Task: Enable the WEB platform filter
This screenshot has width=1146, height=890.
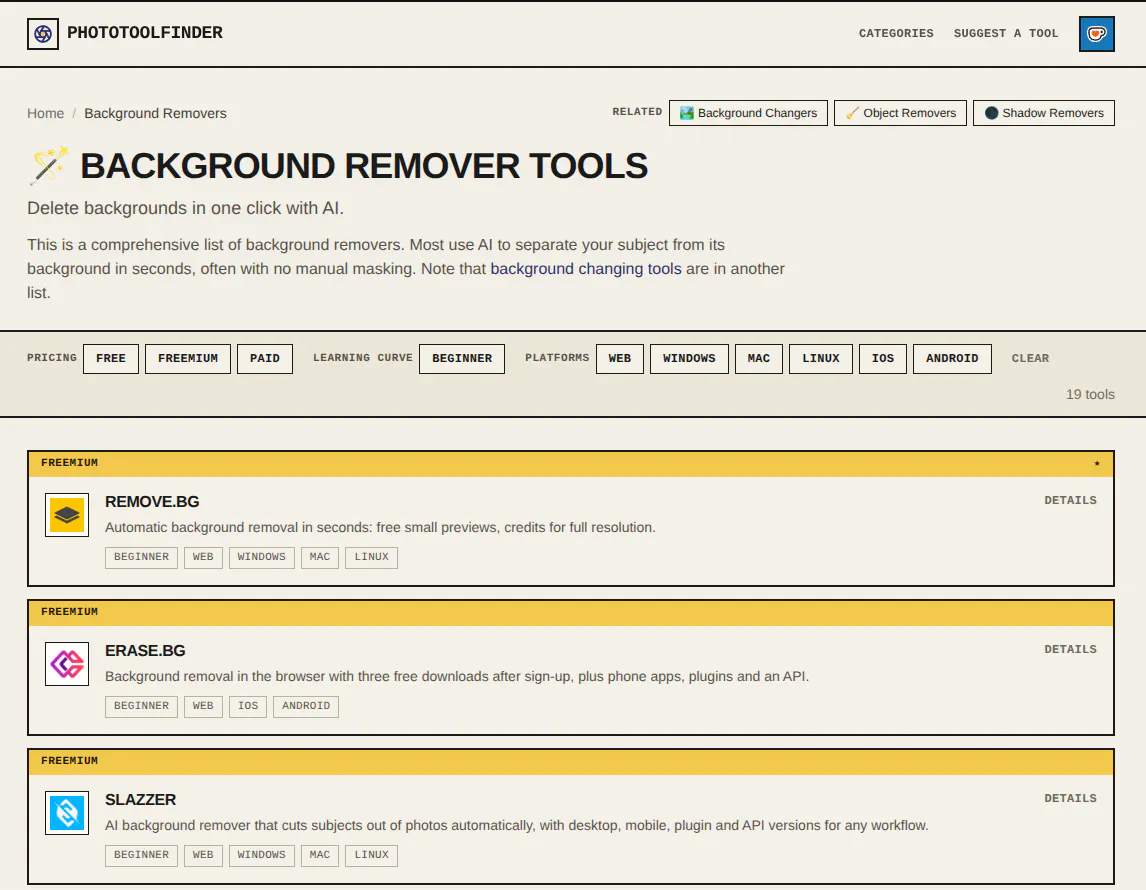Action: click(x=620, y=359)
